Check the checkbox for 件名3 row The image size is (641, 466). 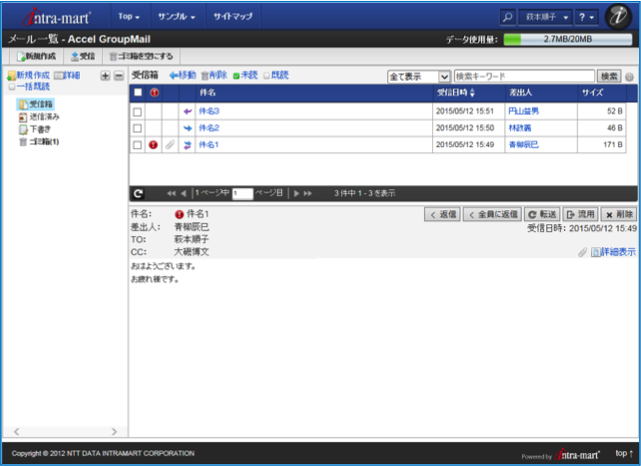137,112
